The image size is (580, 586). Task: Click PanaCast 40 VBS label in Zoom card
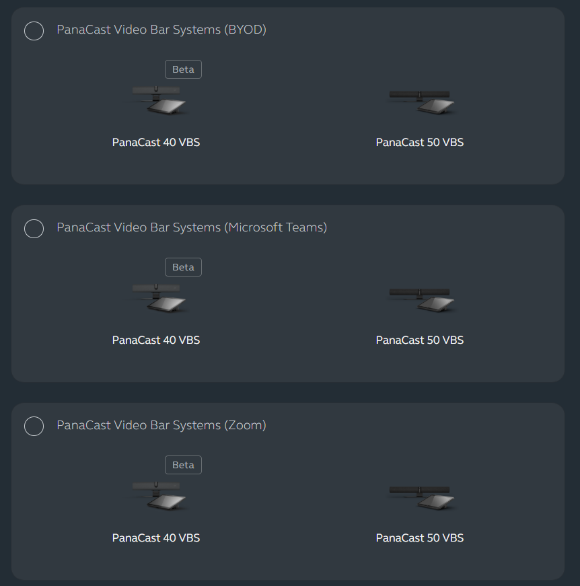click(x=156, y=538)
